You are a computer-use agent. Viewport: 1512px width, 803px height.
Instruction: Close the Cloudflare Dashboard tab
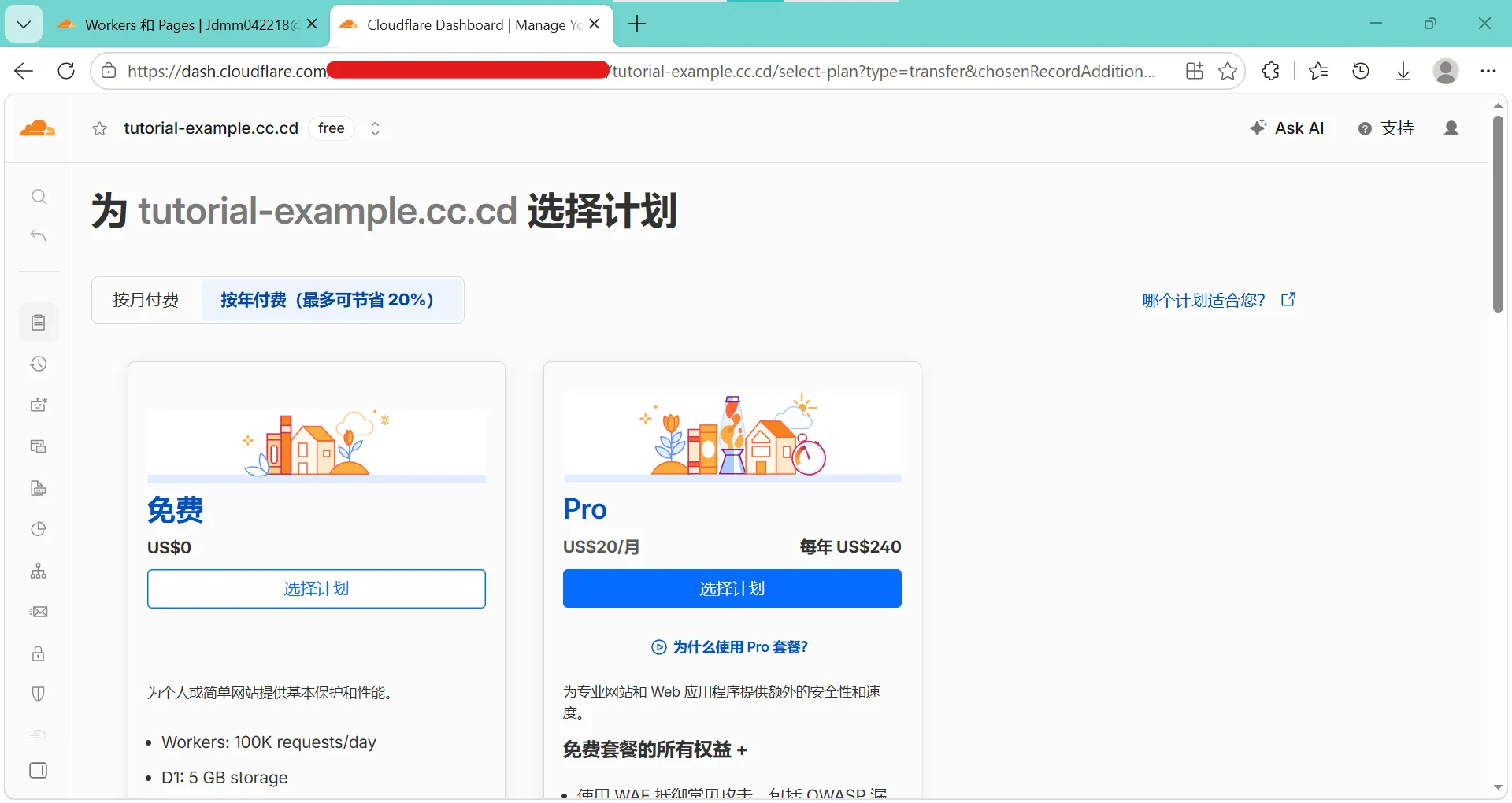click(x=595, y=24)
